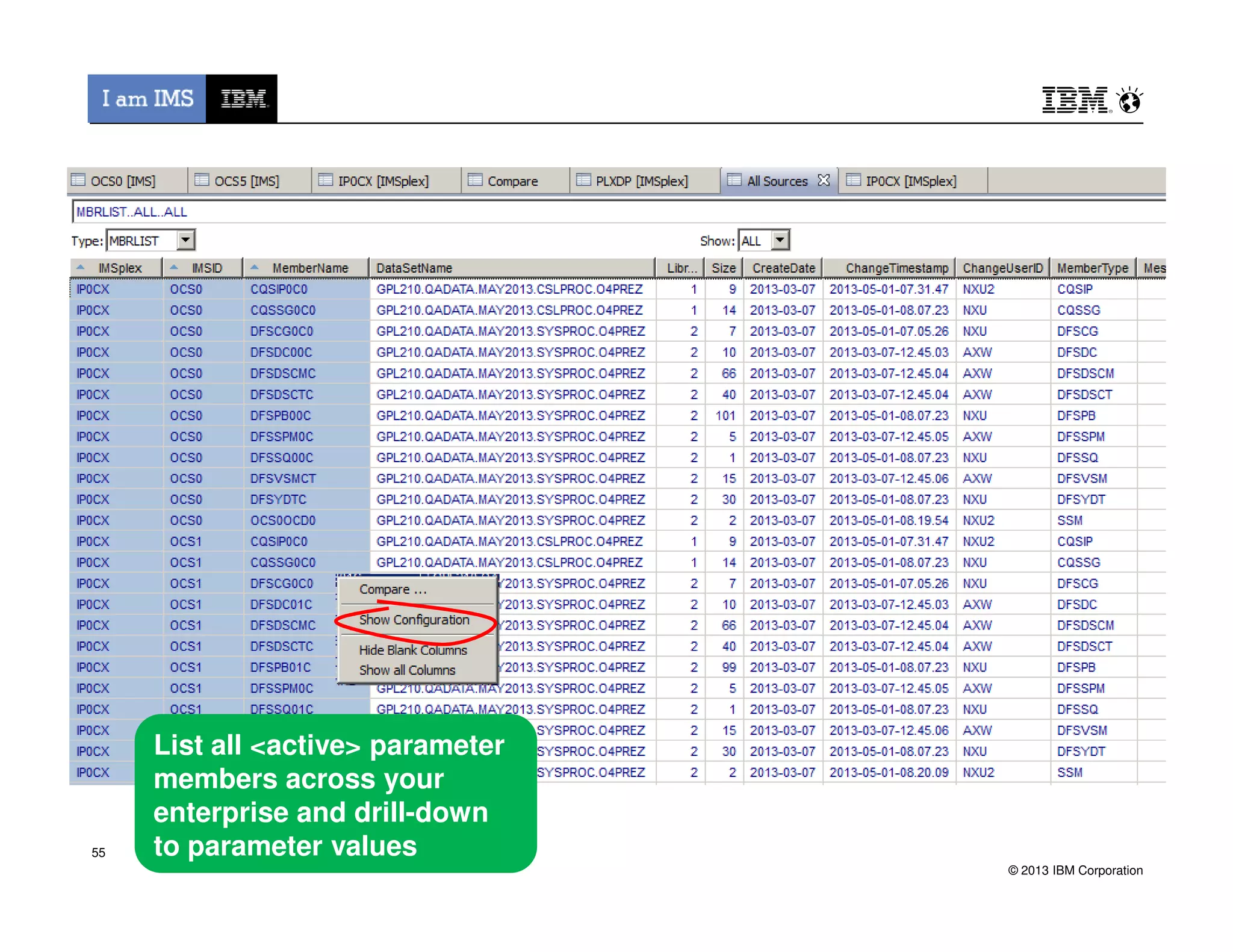Switch to the OCS0 [IMS] tab
Screen dimensions: 1233x952
[x=127, y=181]
